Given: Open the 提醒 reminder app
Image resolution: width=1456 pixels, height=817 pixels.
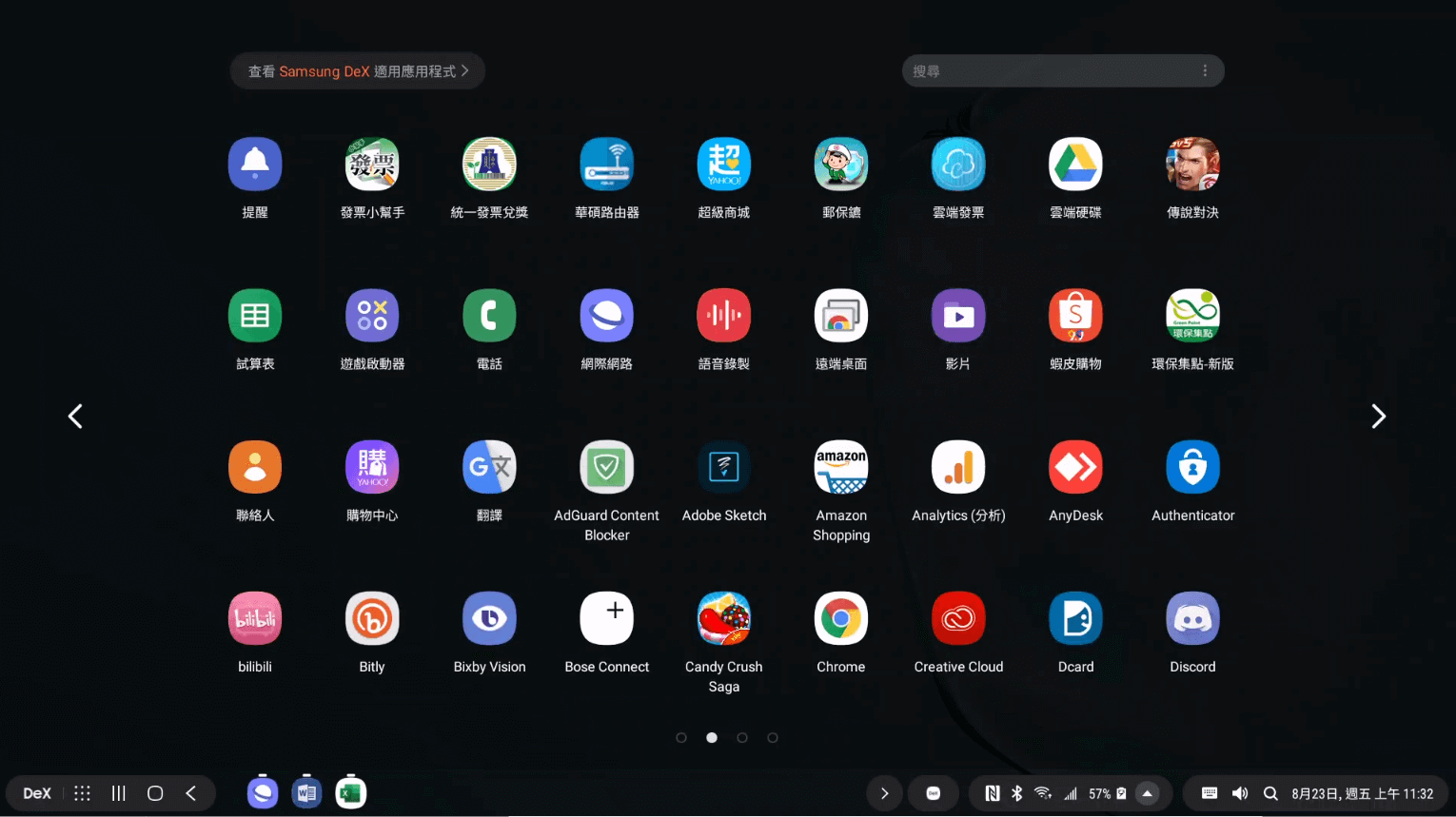Looking at the screenshot, I should 255,165.
